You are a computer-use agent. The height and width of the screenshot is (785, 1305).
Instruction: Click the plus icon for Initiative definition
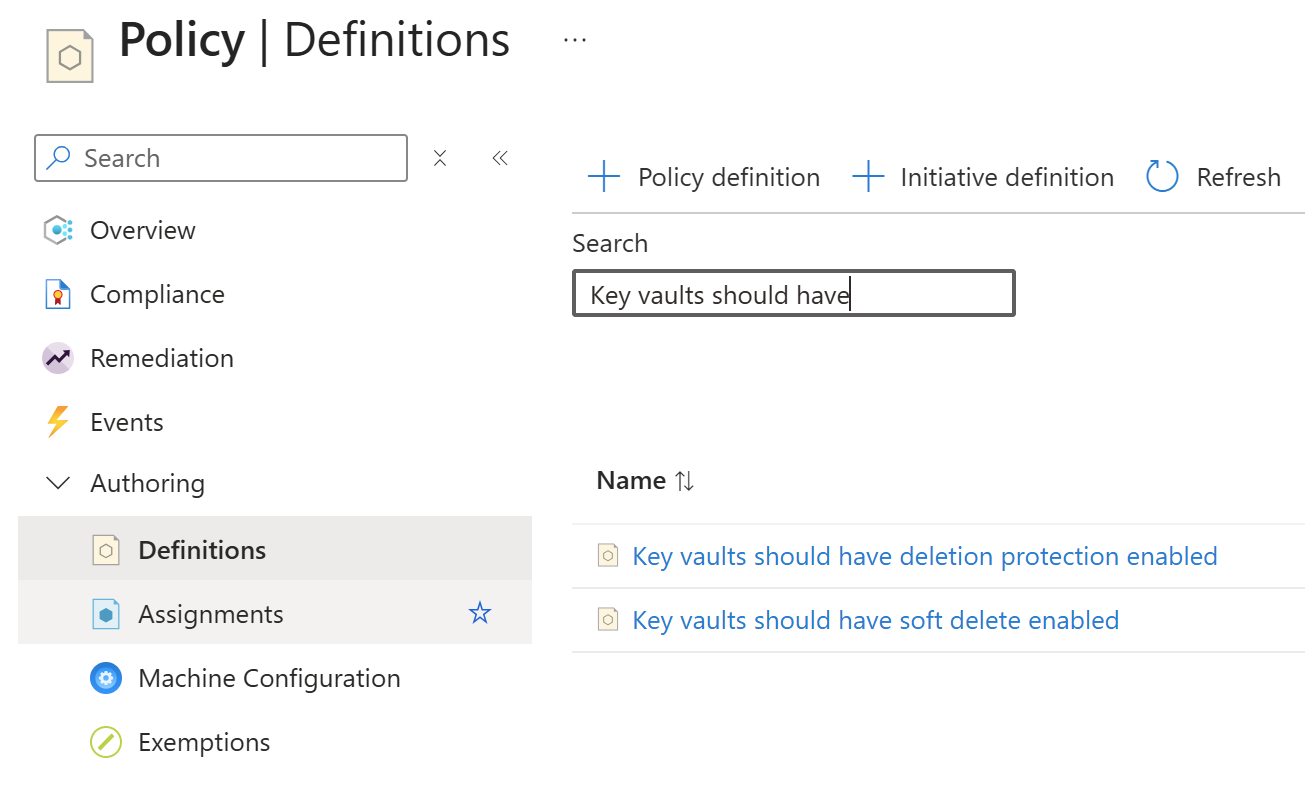click(x=868, y=177)
